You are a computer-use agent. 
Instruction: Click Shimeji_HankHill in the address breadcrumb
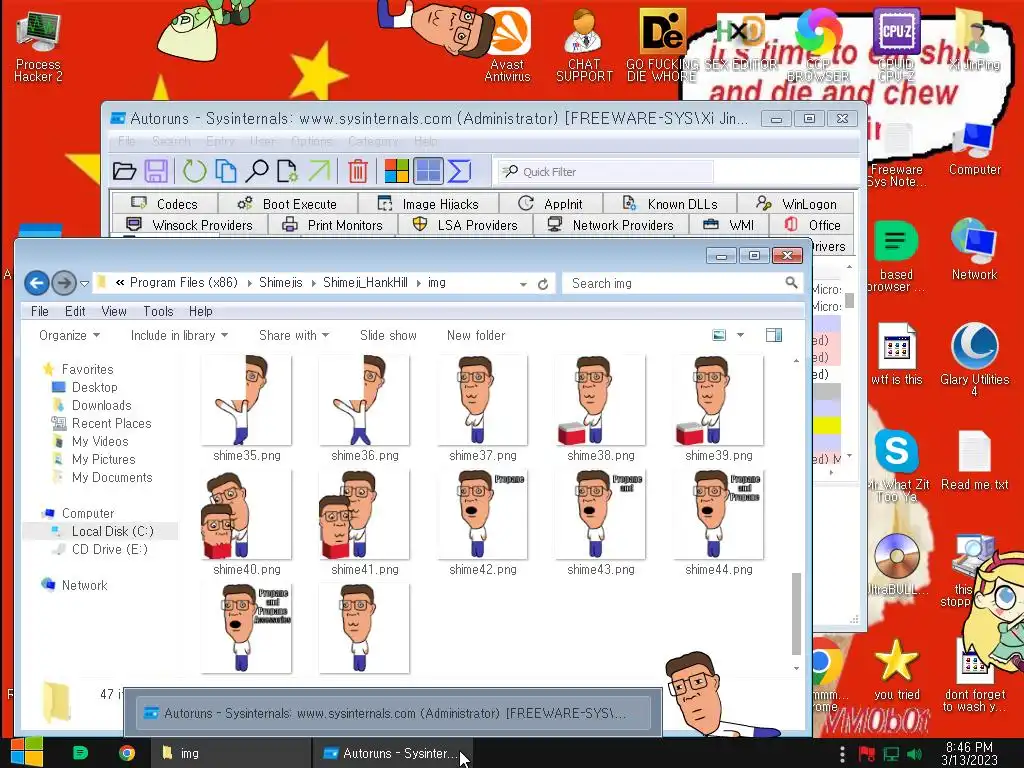click(365, 283)
